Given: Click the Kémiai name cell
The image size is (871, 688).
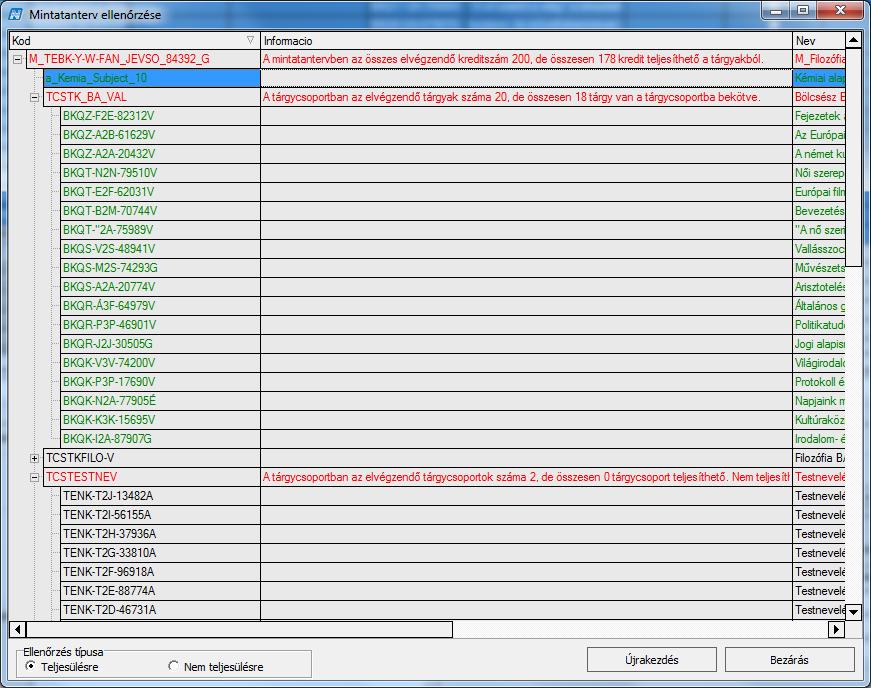Looking at the screenshot, I should [x=819, y=78].
